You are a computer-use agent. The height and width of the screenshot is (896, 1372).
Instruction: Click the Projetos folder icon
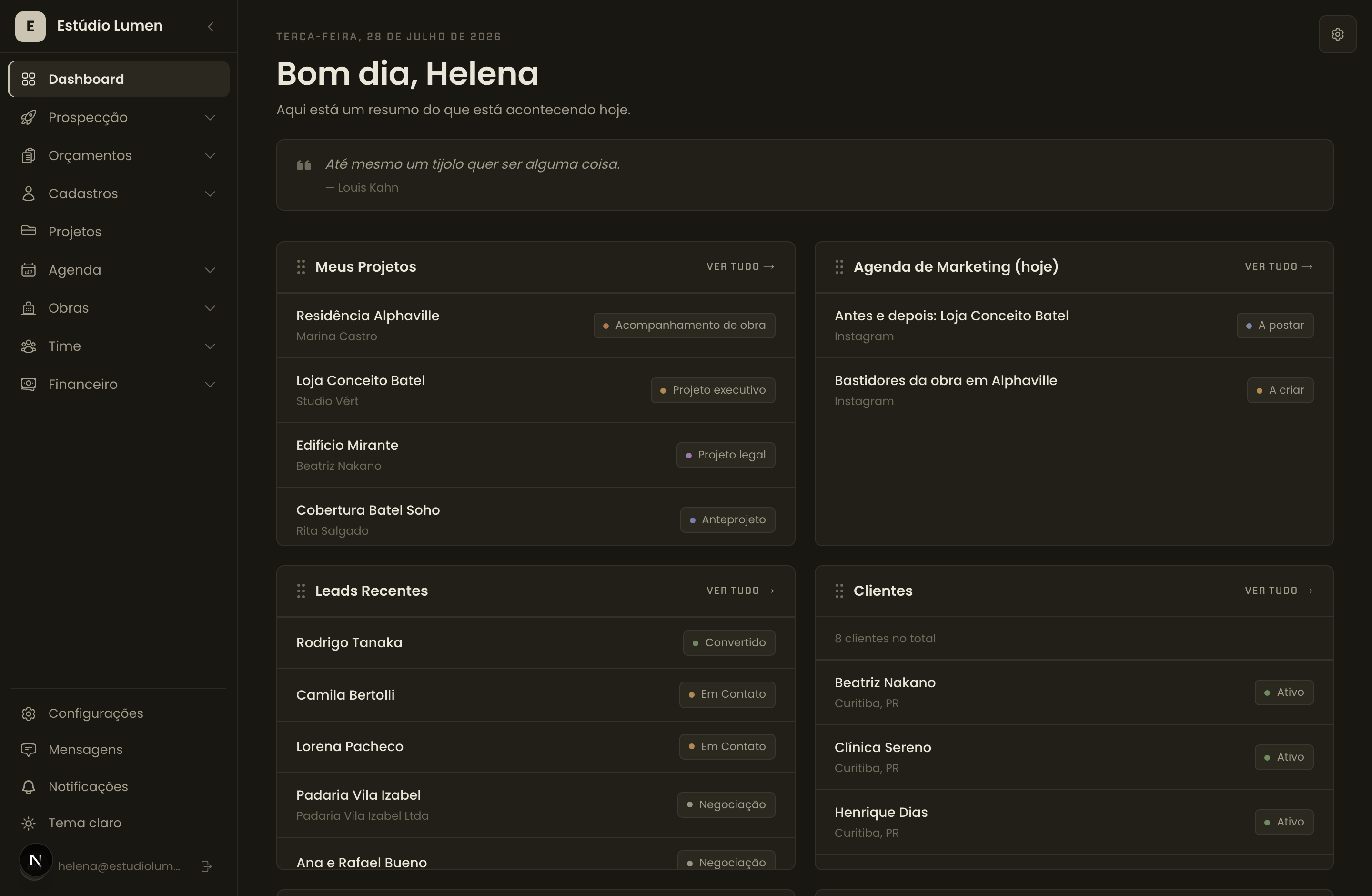(x=28, y=231)
